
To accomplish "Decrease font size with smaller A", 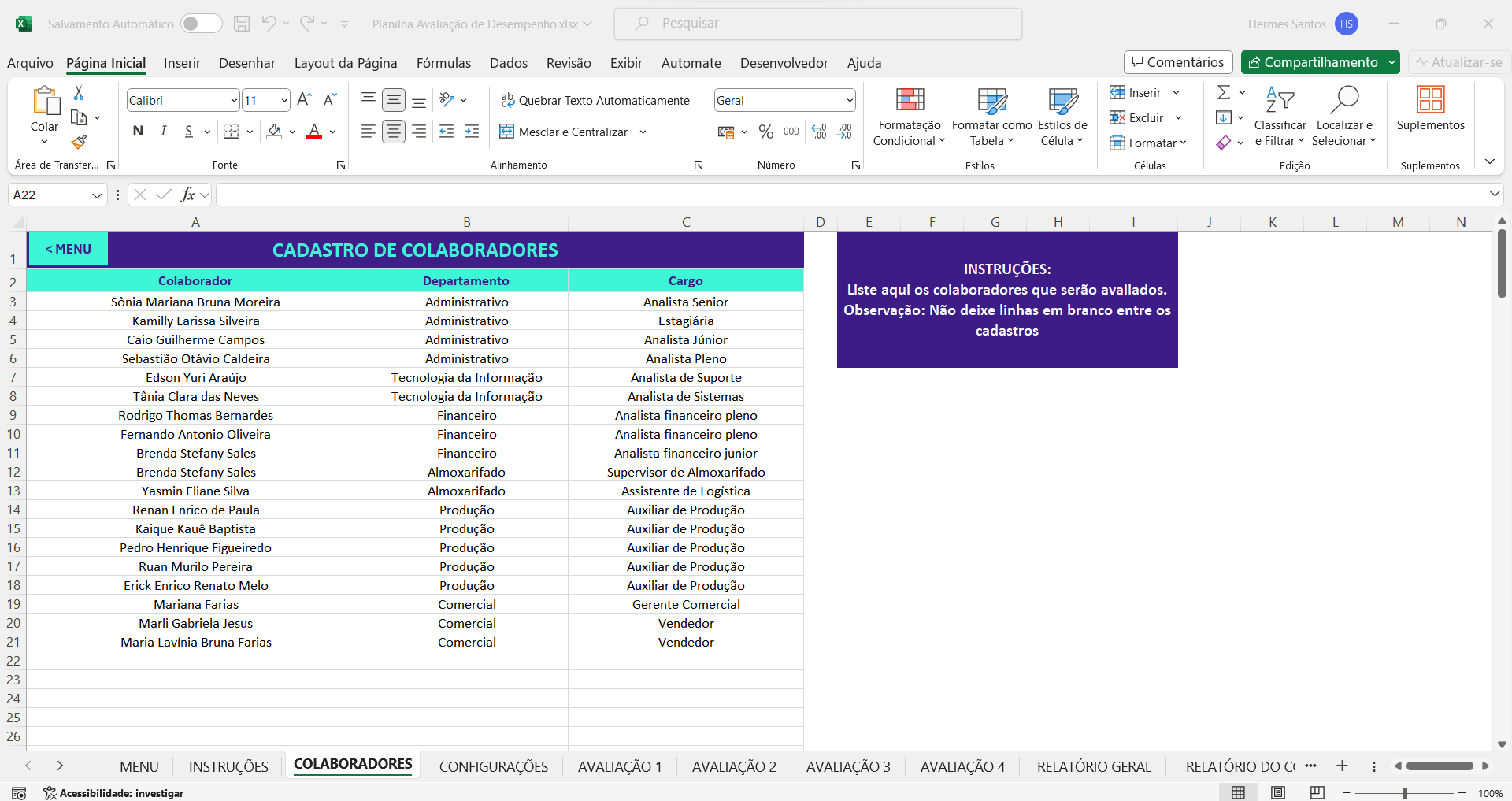I will click(x=330, y=99).
